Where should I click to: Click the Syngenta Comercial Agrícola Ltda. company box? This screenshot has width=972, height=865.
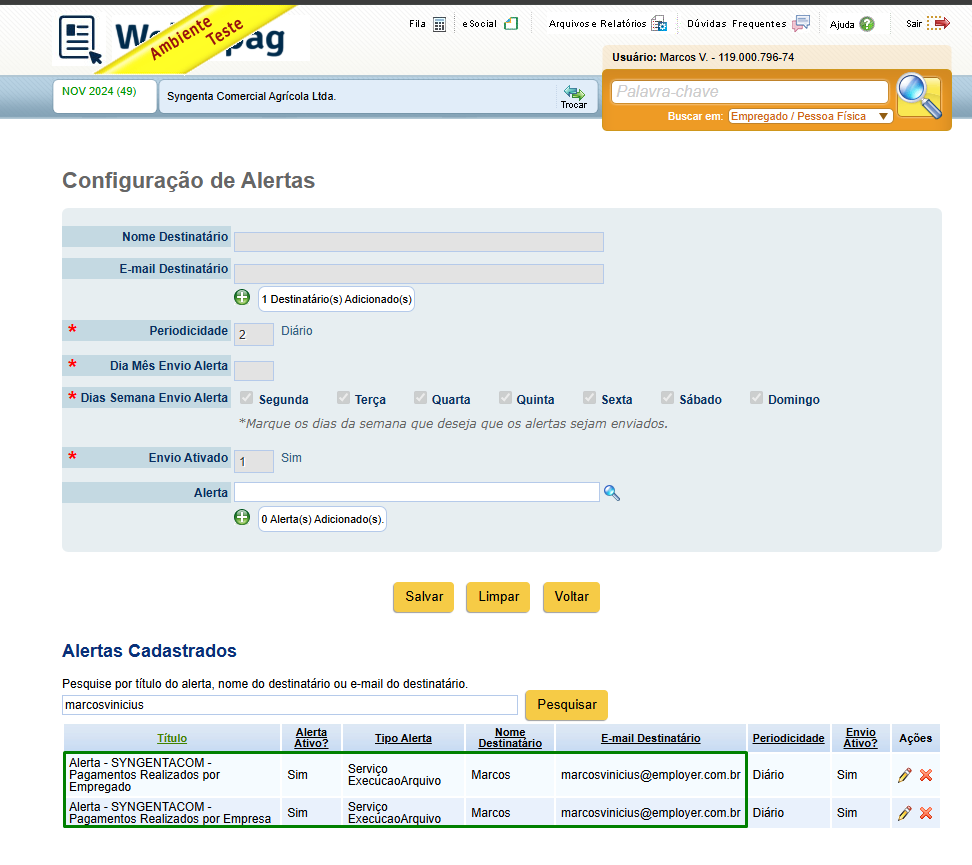coord(378,96)
